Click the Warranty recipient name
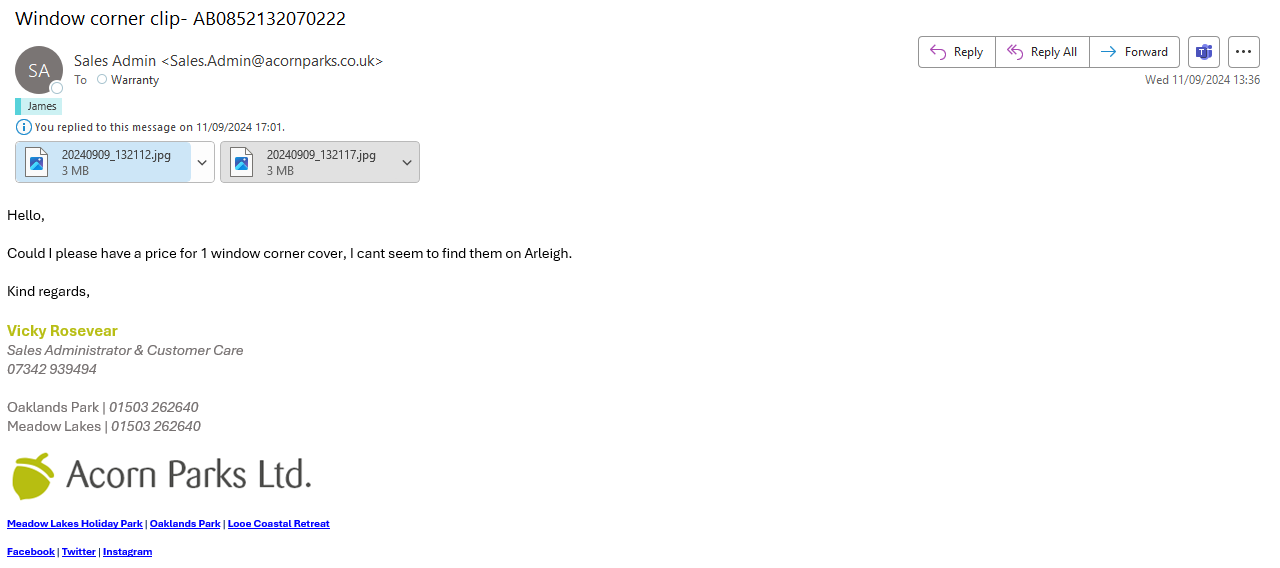The width and height of the screenshot is (1280, 568). click(134, 80)
